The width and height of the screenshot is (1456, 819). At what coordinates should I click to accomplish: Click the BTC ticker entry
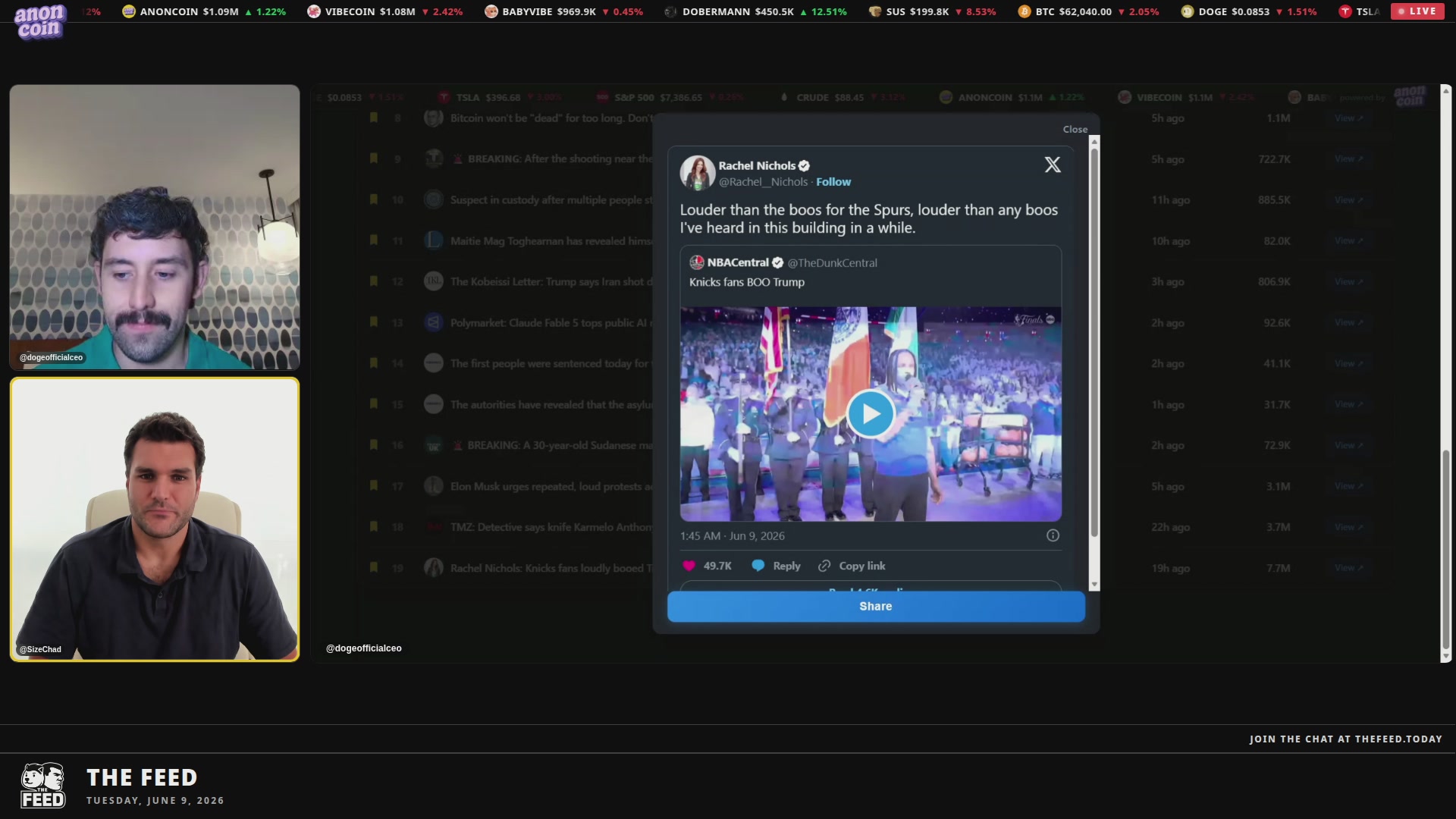1088,11
